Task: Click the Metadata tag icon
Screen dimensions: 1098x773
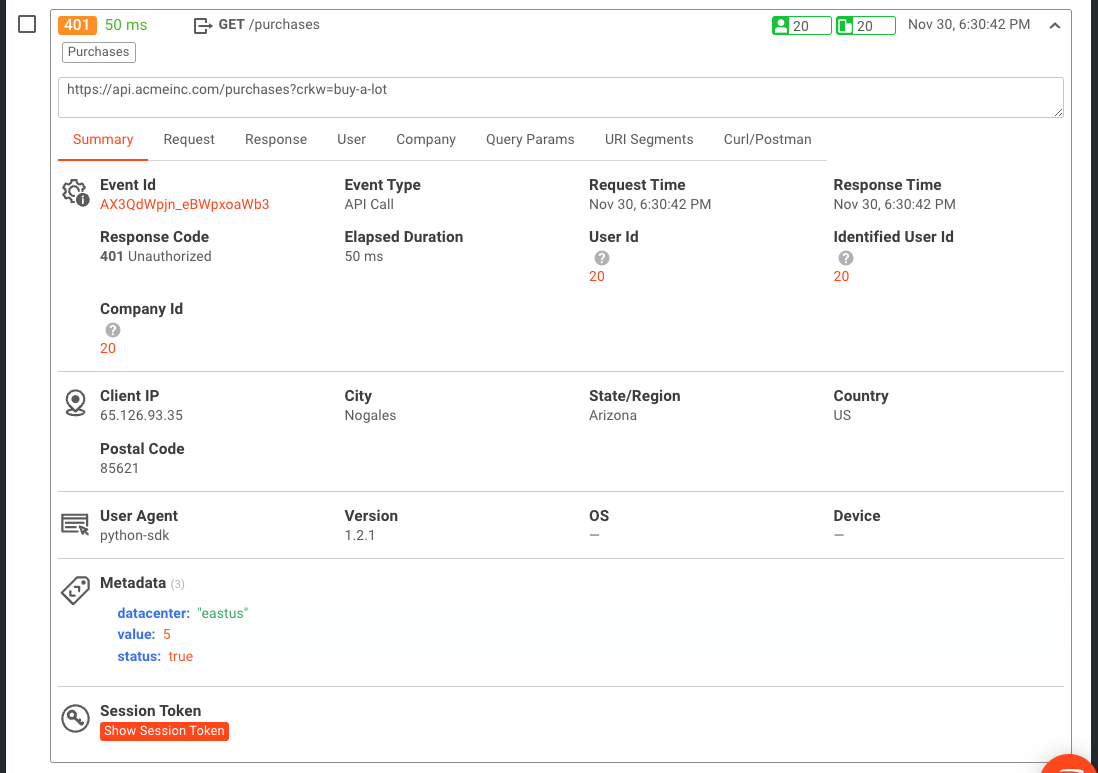Action: (75, 591)
